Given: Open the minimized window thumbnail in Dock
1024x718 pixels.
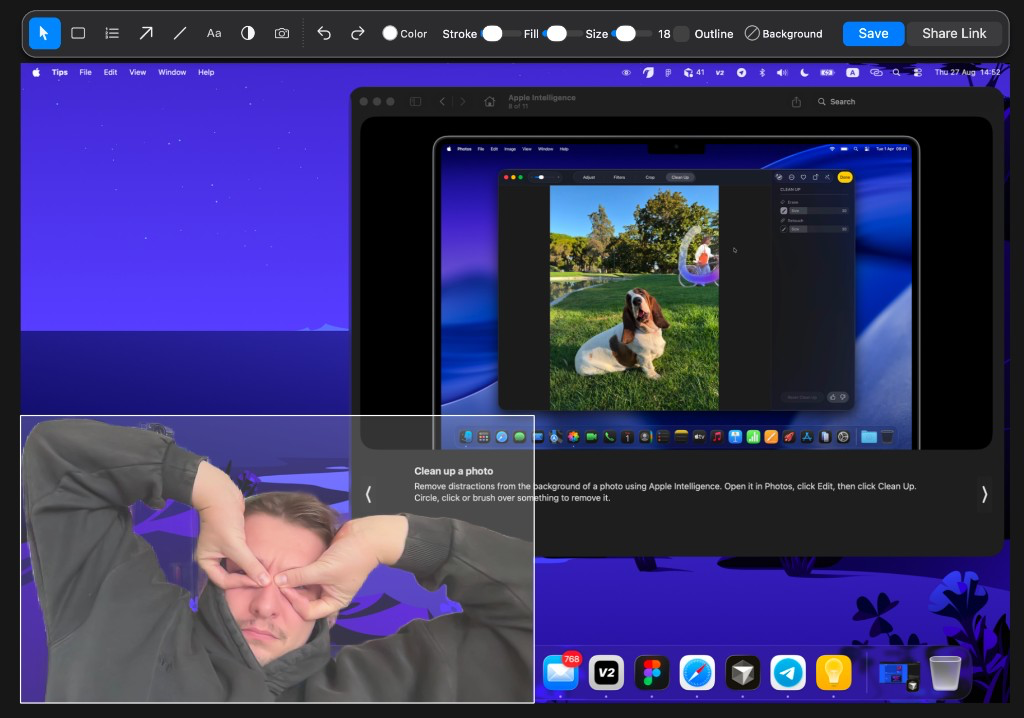Looking at the screenshot, I should (899, 676).
